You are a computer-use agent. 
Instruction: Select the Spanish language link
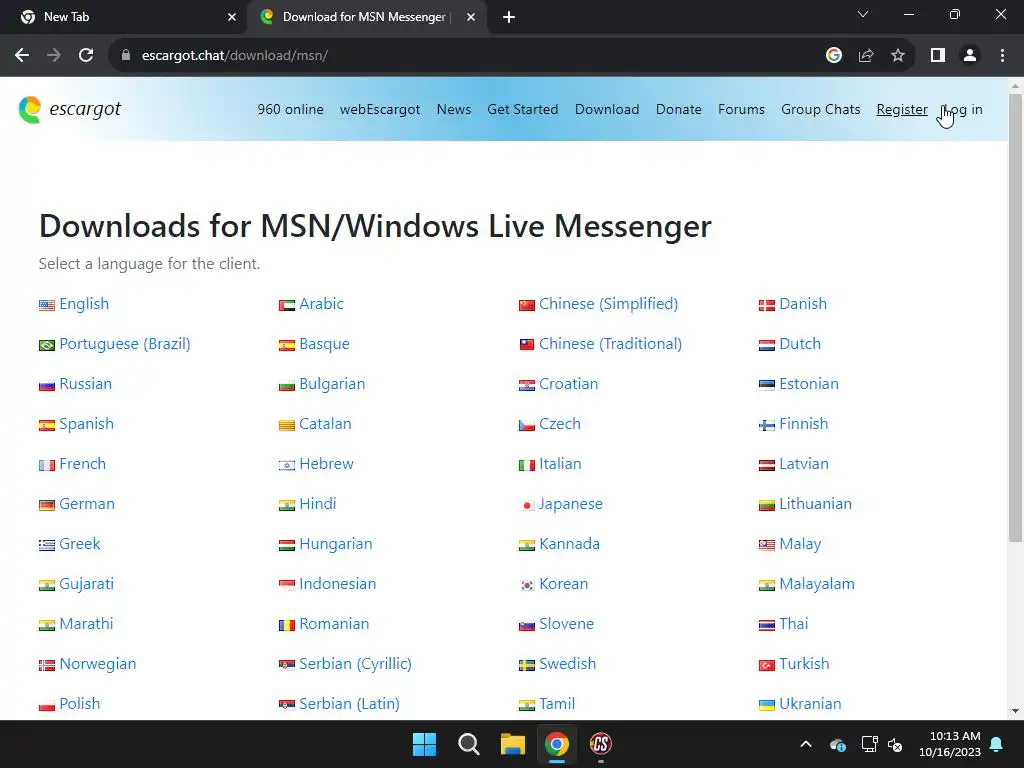[86, 424]
